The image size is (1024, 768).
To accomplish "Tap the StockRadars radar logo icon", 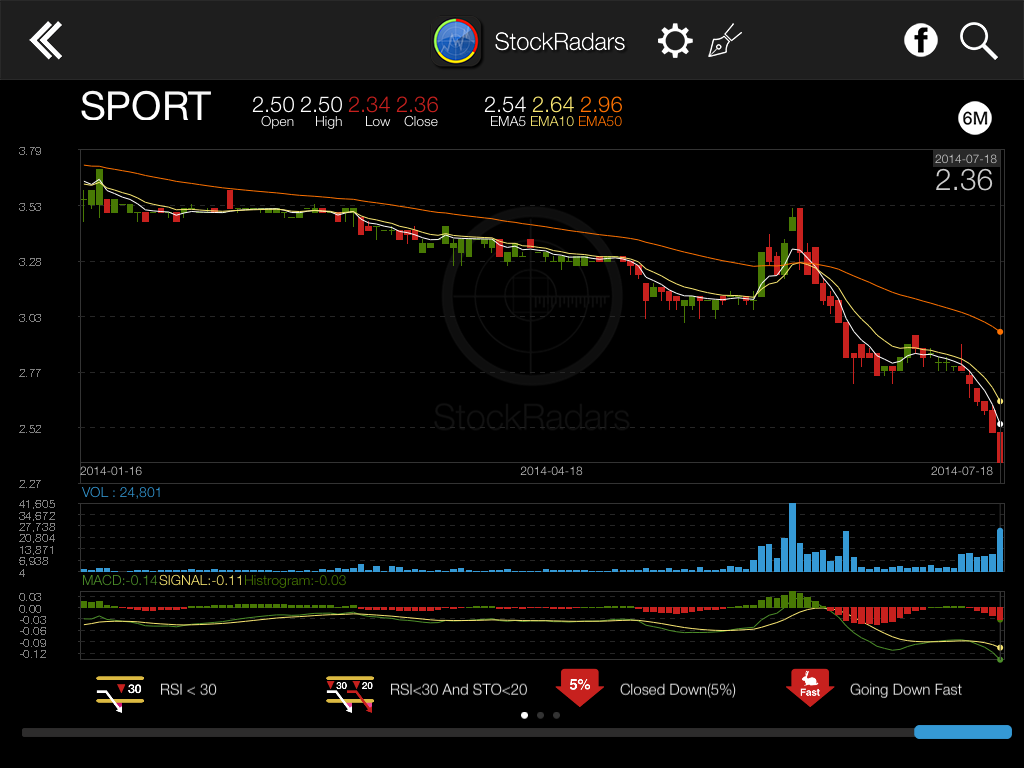I will click(x=456, y=41).
